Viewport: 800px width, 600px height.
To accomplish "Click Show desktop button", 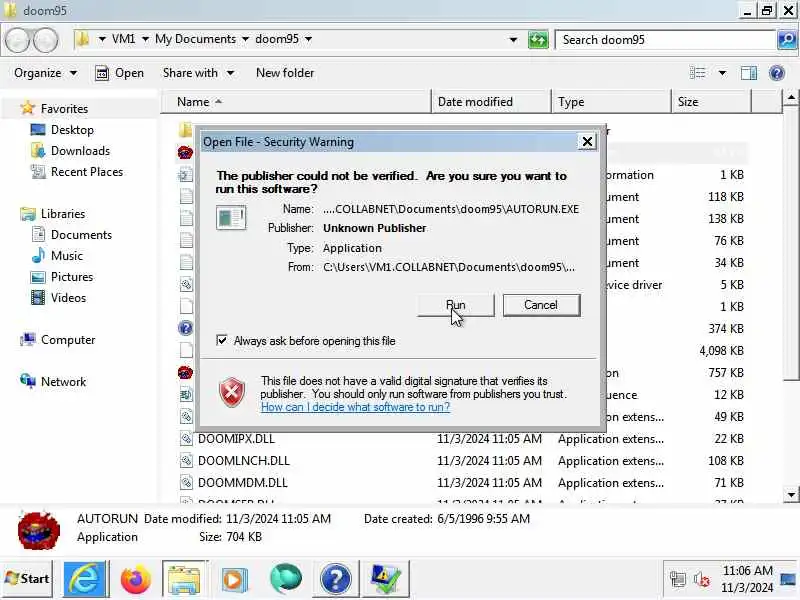I will click(x=789, y=579).
